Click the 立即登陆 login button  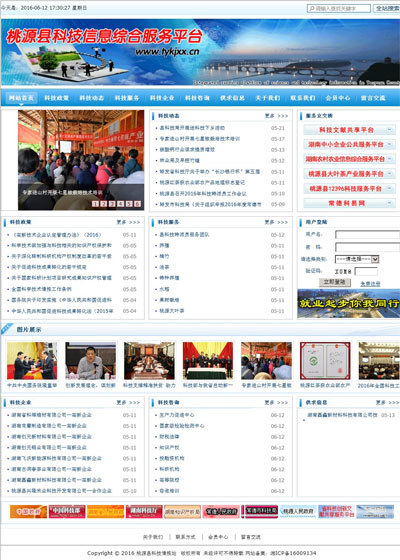coord(335,282)
